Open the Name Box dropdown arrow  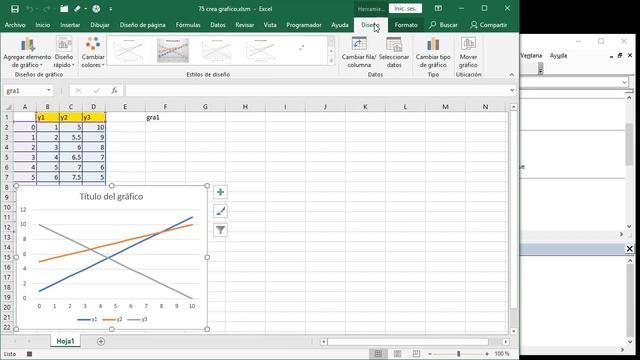49,91
